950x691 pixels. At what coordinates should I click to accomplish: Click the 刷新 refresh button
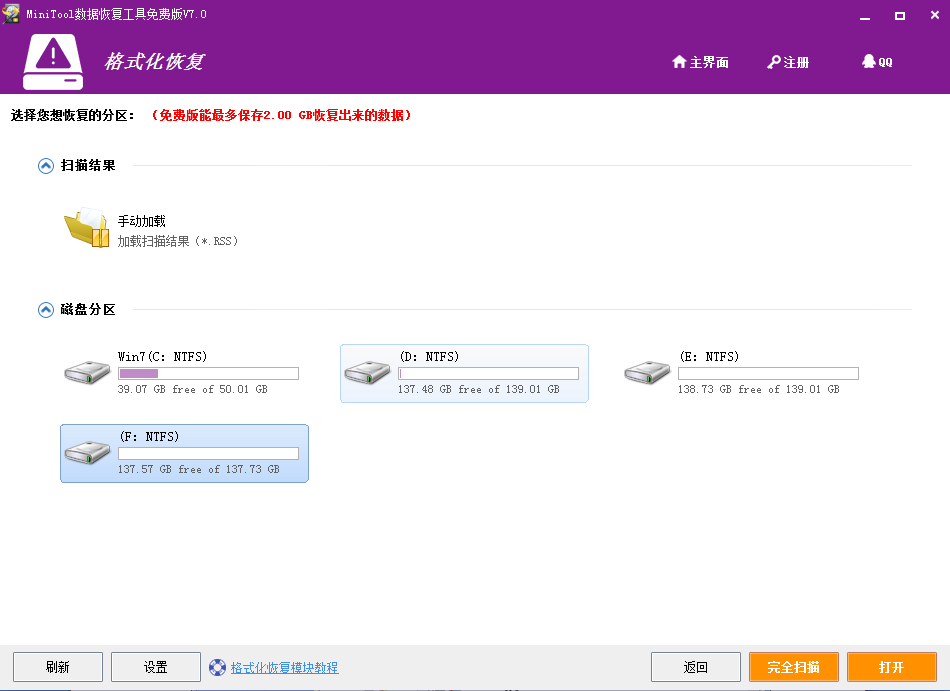tap(58, 667)
